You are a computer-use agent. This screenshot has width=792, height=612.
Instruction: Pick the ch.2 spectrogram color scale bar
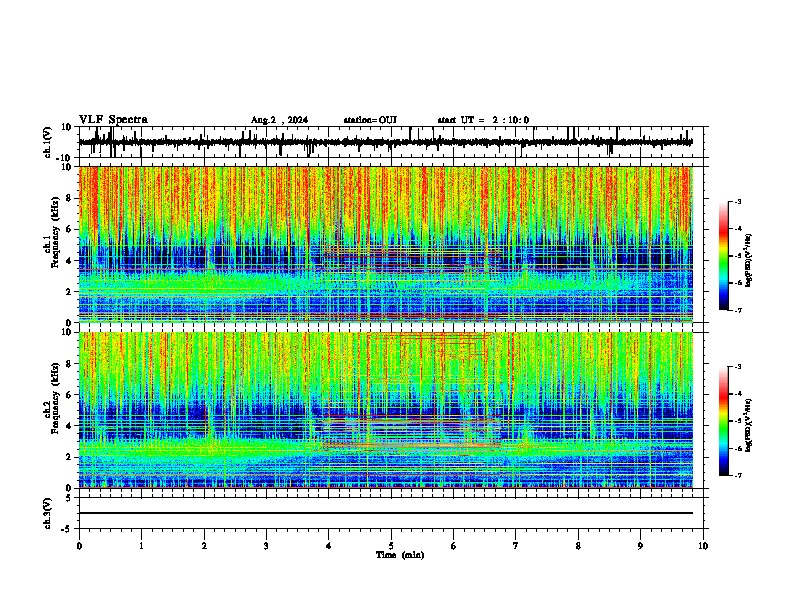pos(723,421)
